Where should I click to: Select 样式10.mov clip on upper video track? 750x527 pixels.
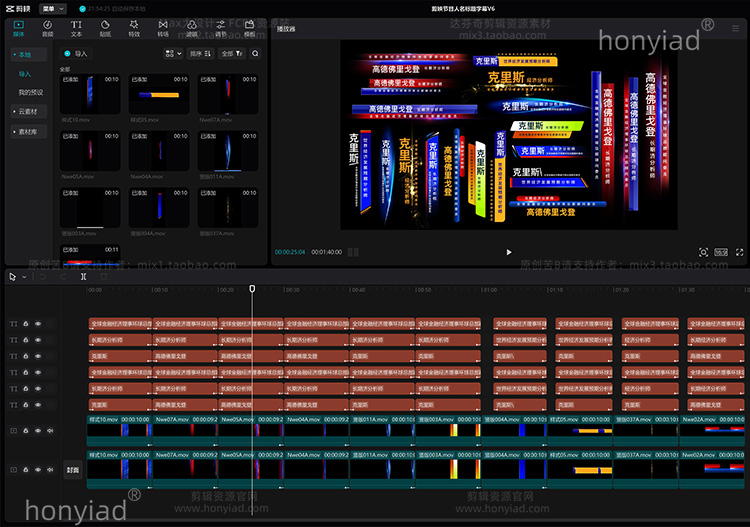pos(119,430)
